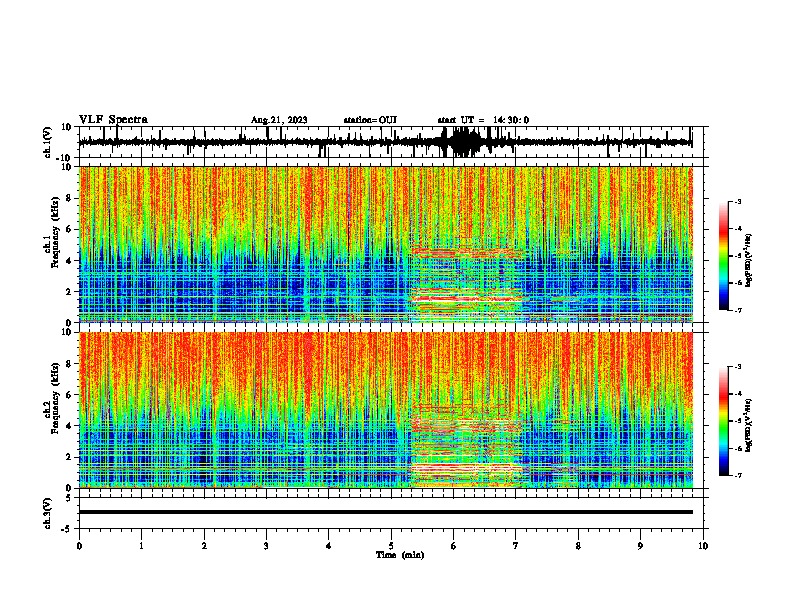The width and height of the screenshot is (792, 612).
Task: Click the "-3" label on ch.1 colorbar
Action: coord(738,201)
